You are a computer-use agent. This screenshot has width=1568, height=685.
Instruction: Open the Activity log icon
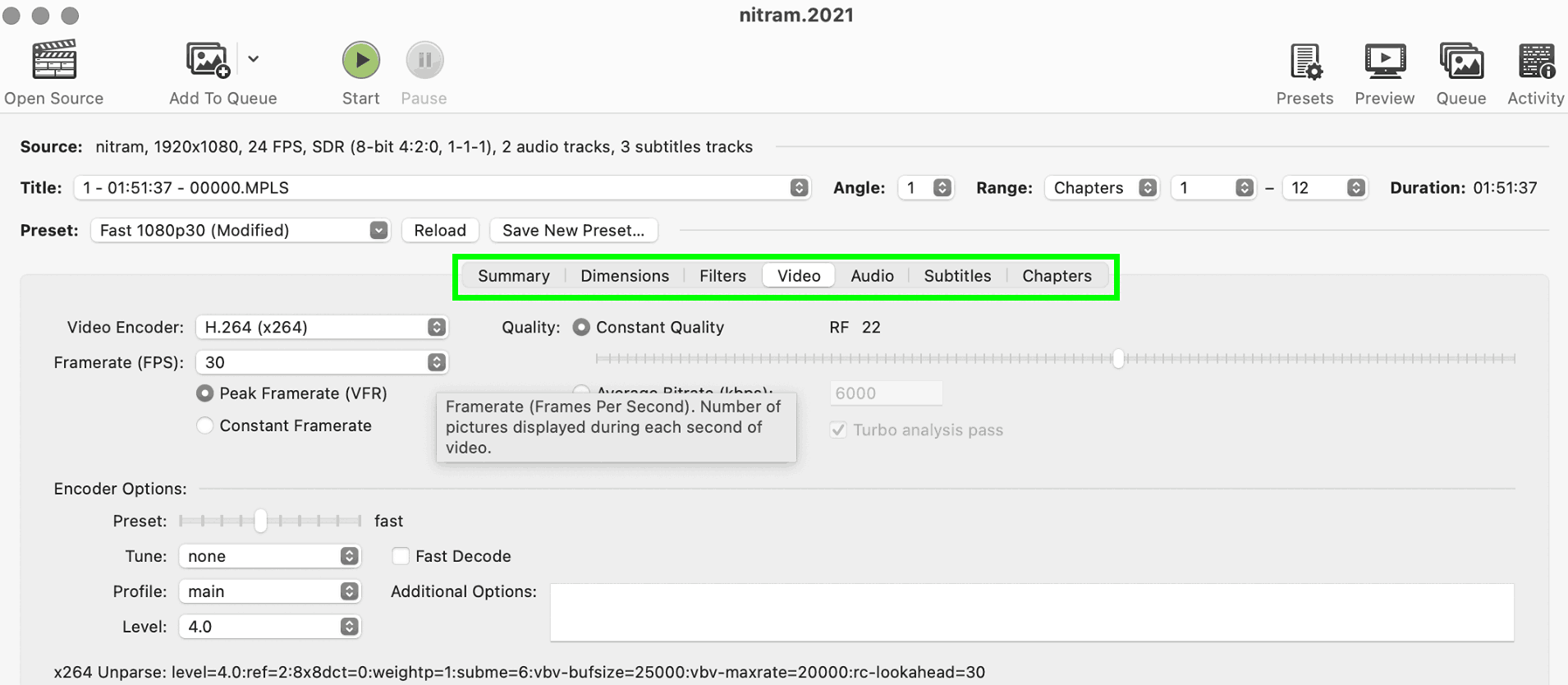[x=1535, y=62]
